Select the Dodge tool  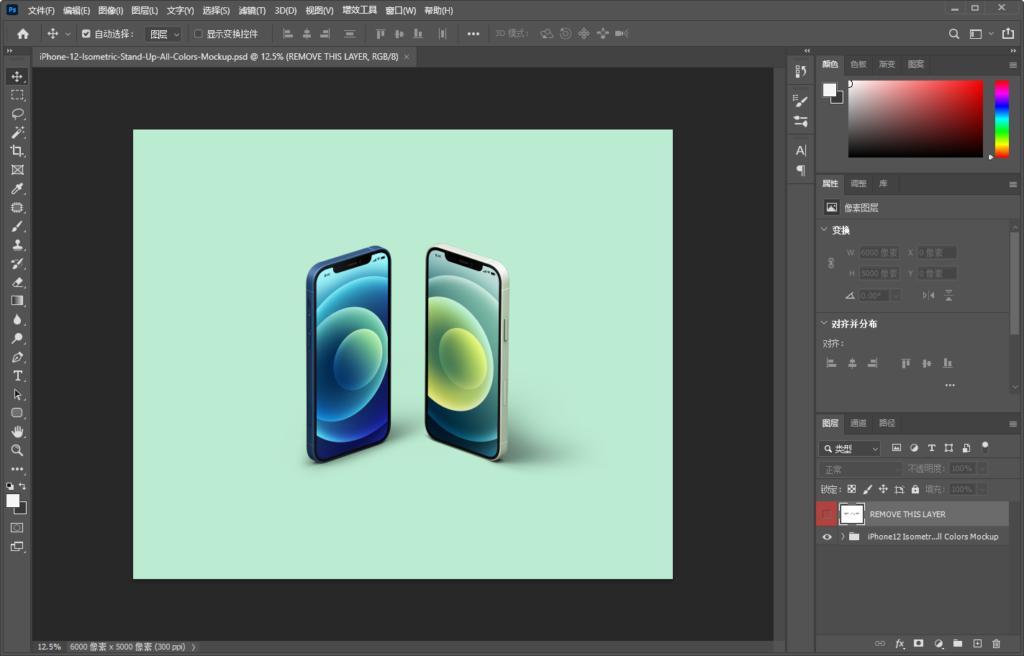pyautogui.click(x=17, y=338)
